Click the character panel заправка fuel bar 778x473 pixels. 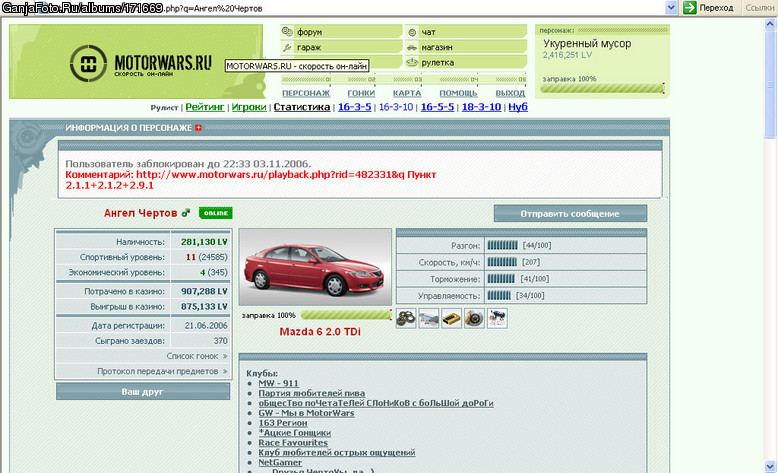602,89
